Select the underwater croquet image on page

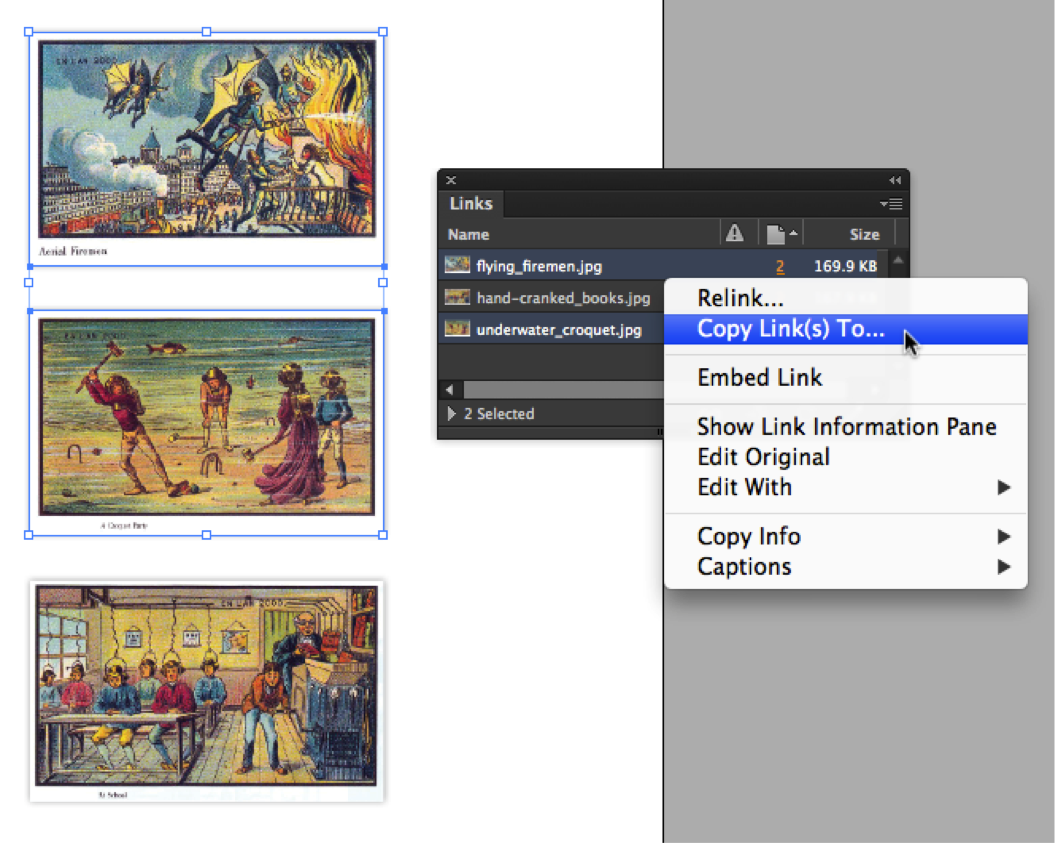pos(207,417)
